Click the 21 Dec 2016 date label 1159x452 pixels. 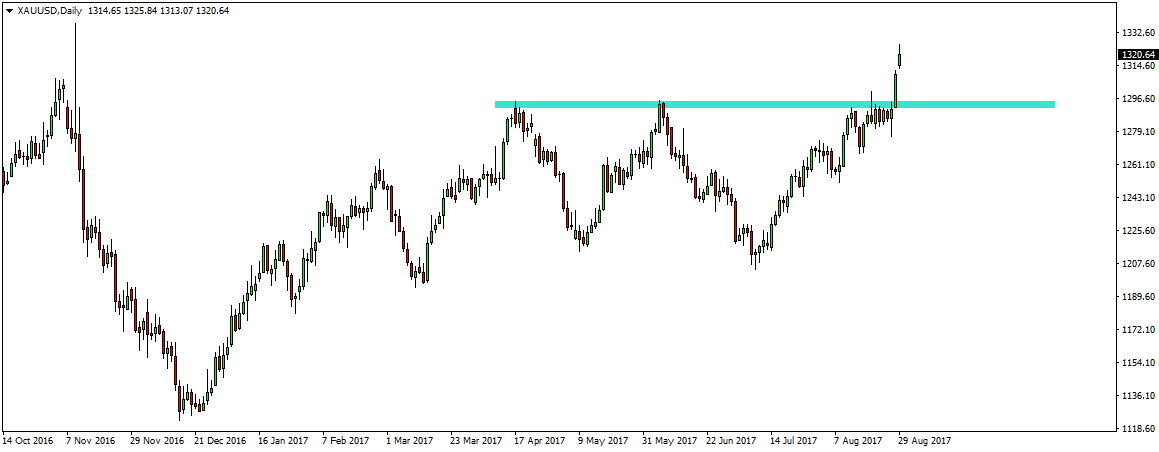(x=221, y=441)
